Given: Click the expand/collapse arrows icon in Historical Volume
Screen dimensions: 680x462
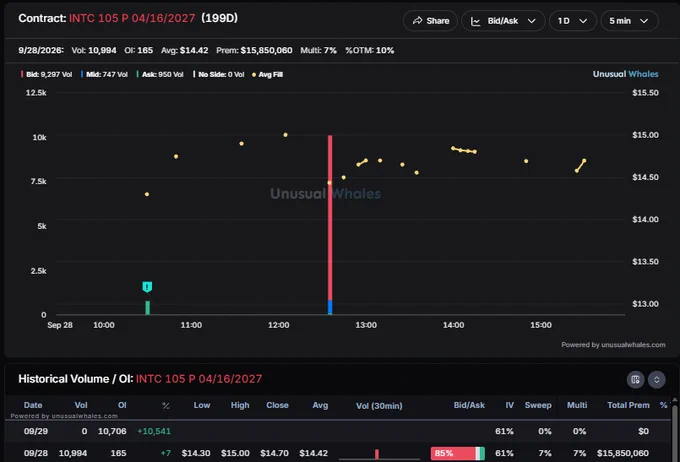Looking at the screenshot, I should (x=657, y=380).
